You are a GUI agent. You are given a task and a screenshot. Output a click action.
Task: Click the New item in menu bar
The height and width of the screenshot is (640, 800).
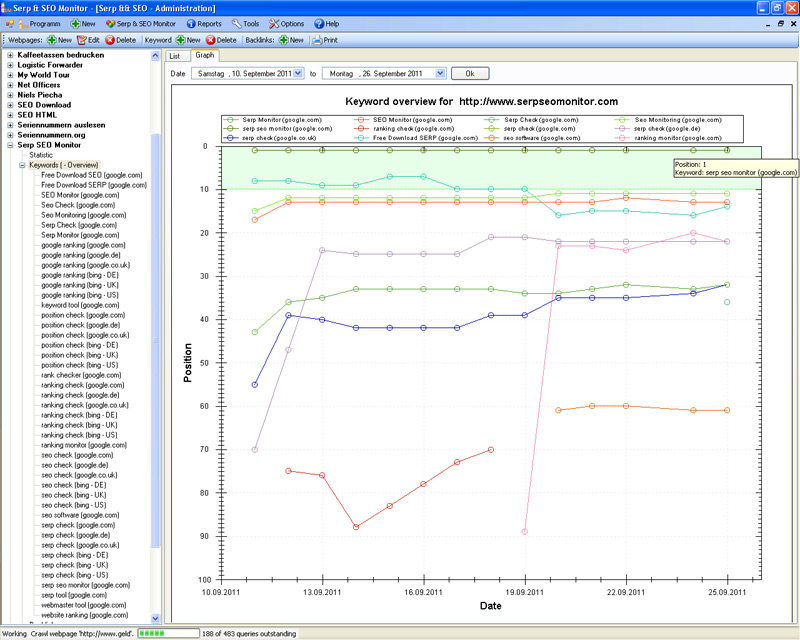point(83,24)
